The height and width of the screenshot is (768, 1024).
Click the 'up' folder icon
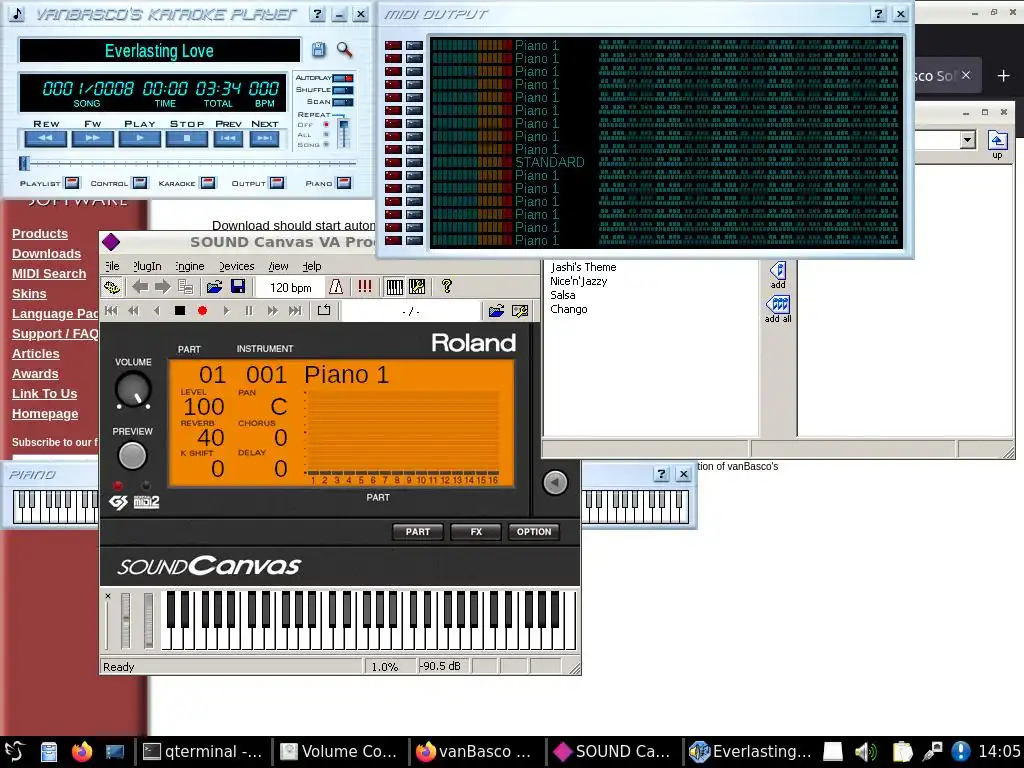click(997, 144)
